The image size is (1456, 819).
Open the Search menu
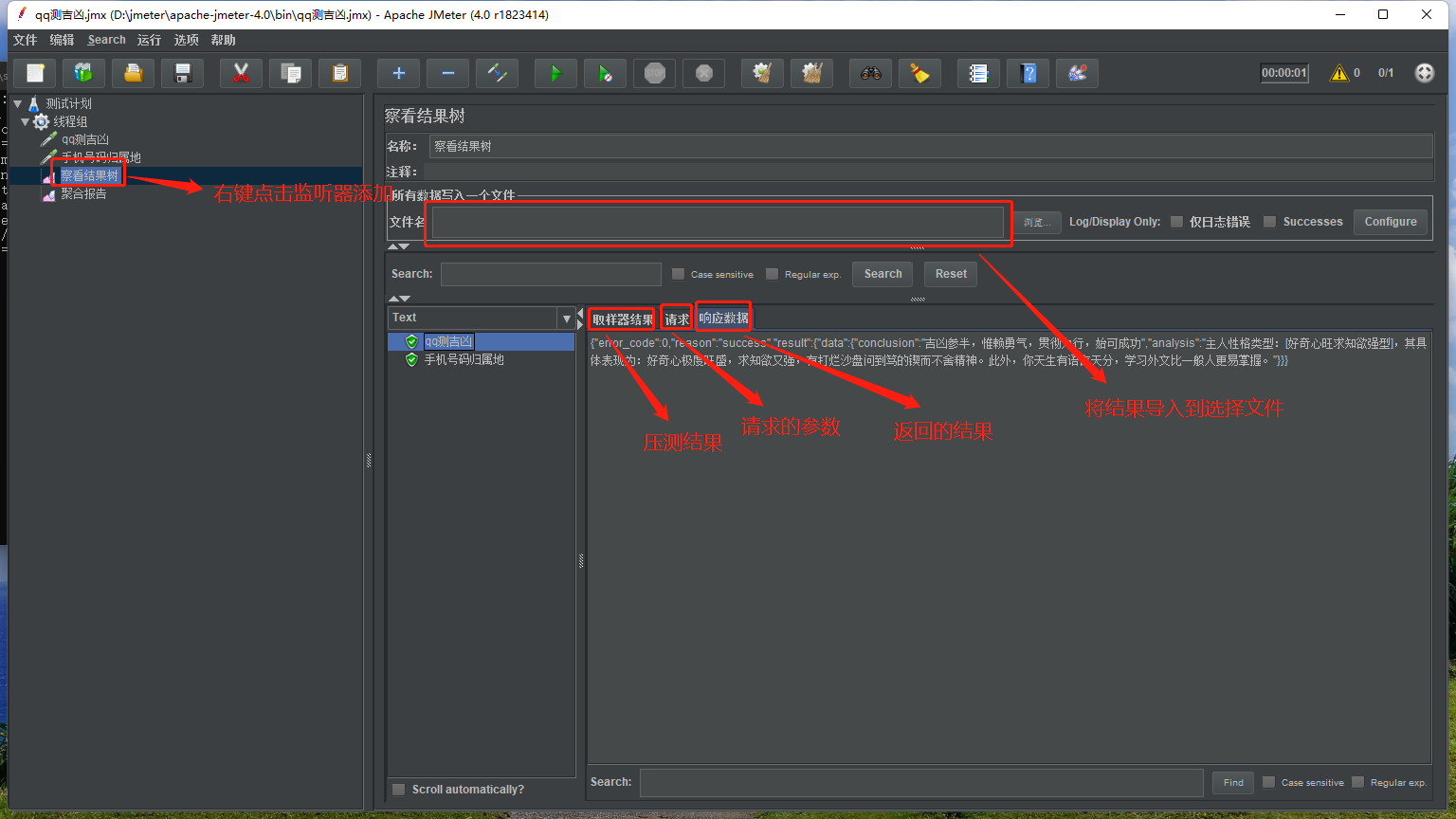pyautogui.click(x=106, y=40)
